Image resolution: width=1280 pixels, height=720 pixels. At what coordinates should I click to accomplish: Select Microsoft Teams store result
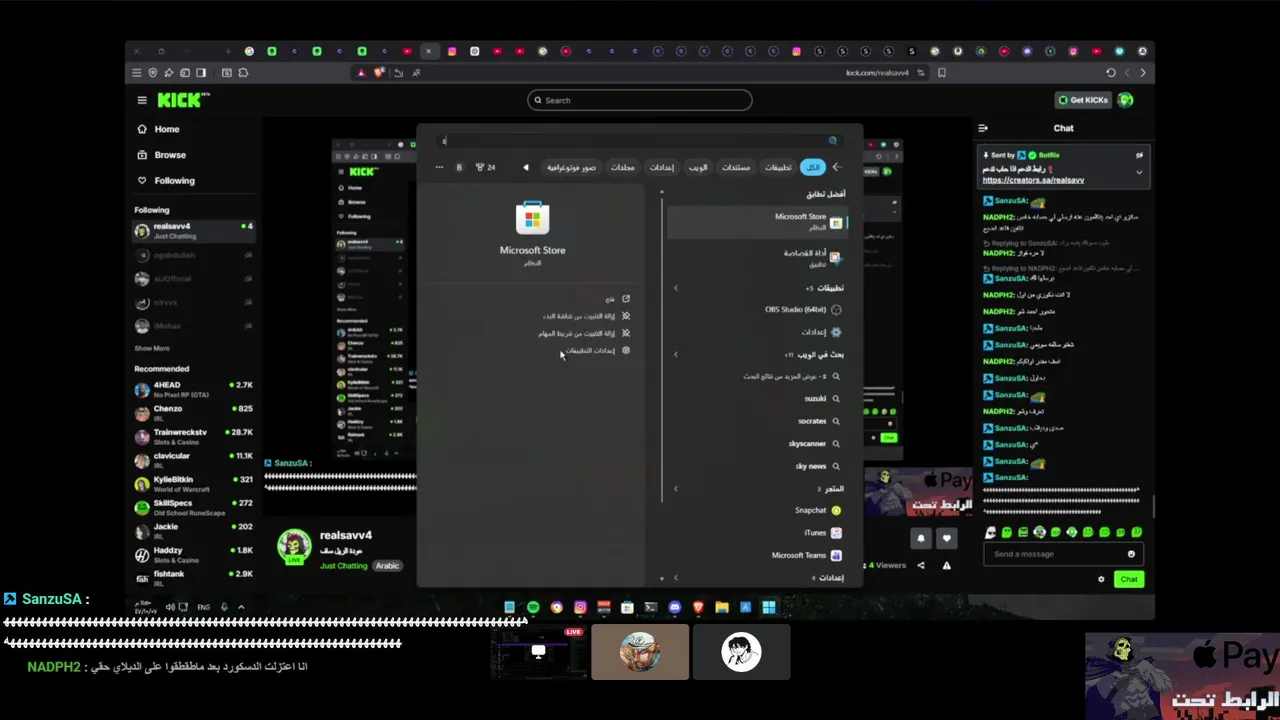click(757, 555)
